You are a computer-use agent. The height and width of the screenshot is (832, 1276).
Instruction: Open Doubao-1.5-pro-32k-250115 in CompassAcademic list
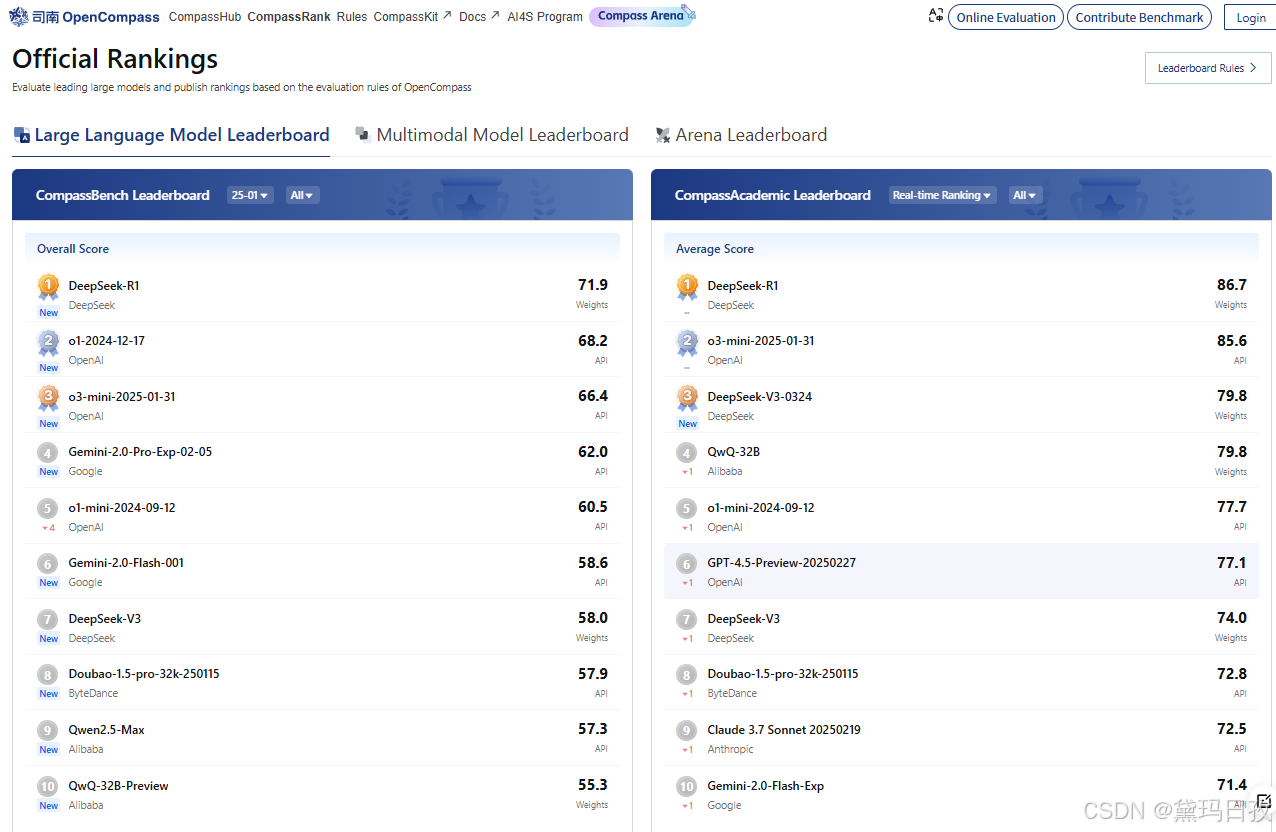[x=961, y=682]
